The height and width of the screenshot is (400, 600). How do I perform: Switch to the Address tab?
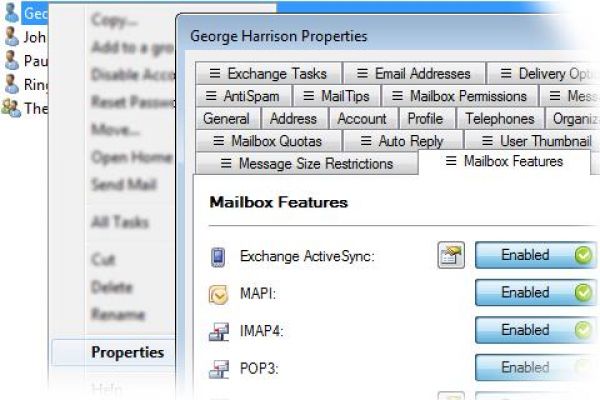tap(294, 119)
